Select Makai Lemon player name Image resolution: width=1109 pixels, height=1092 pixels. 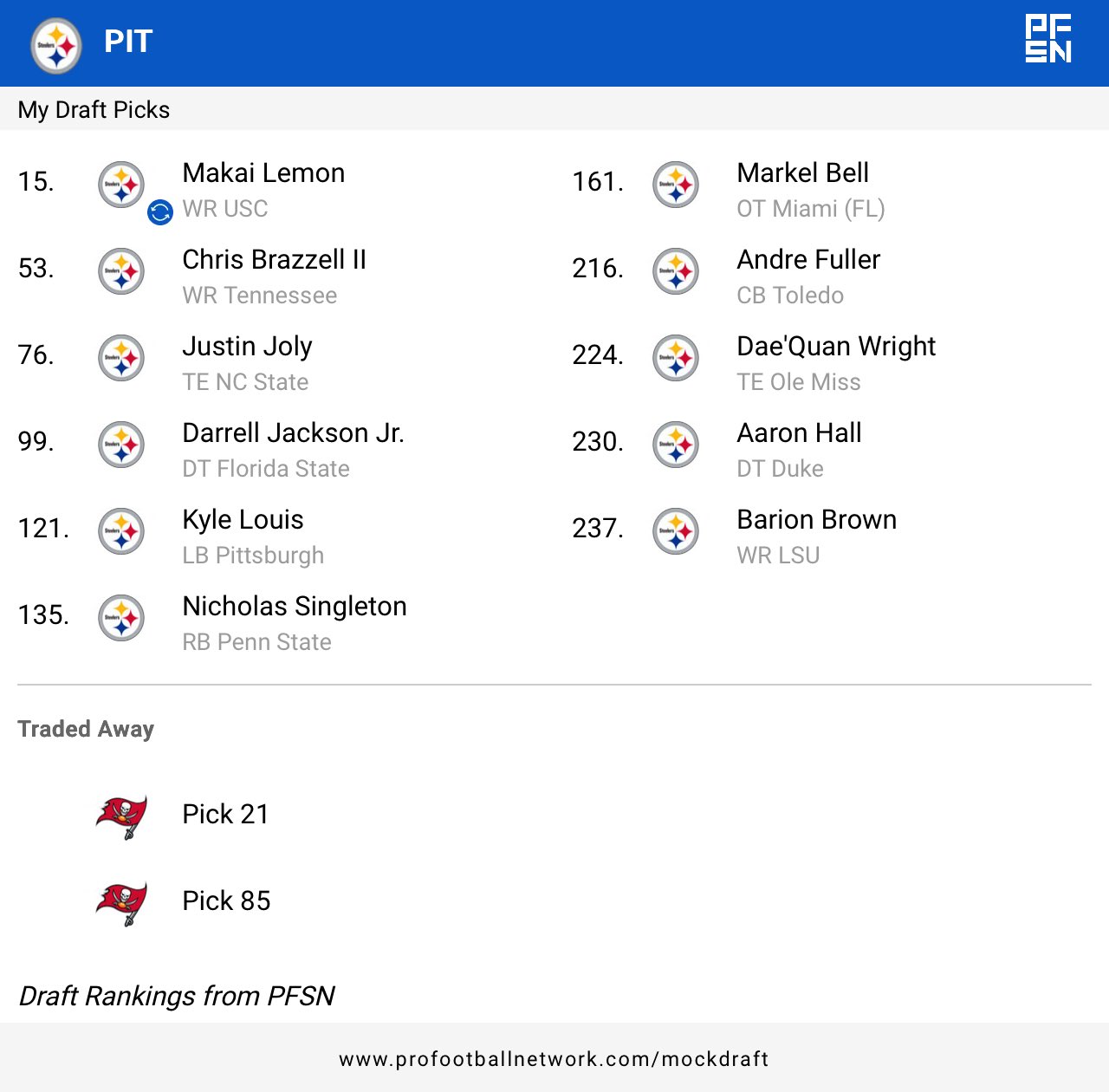263,173
